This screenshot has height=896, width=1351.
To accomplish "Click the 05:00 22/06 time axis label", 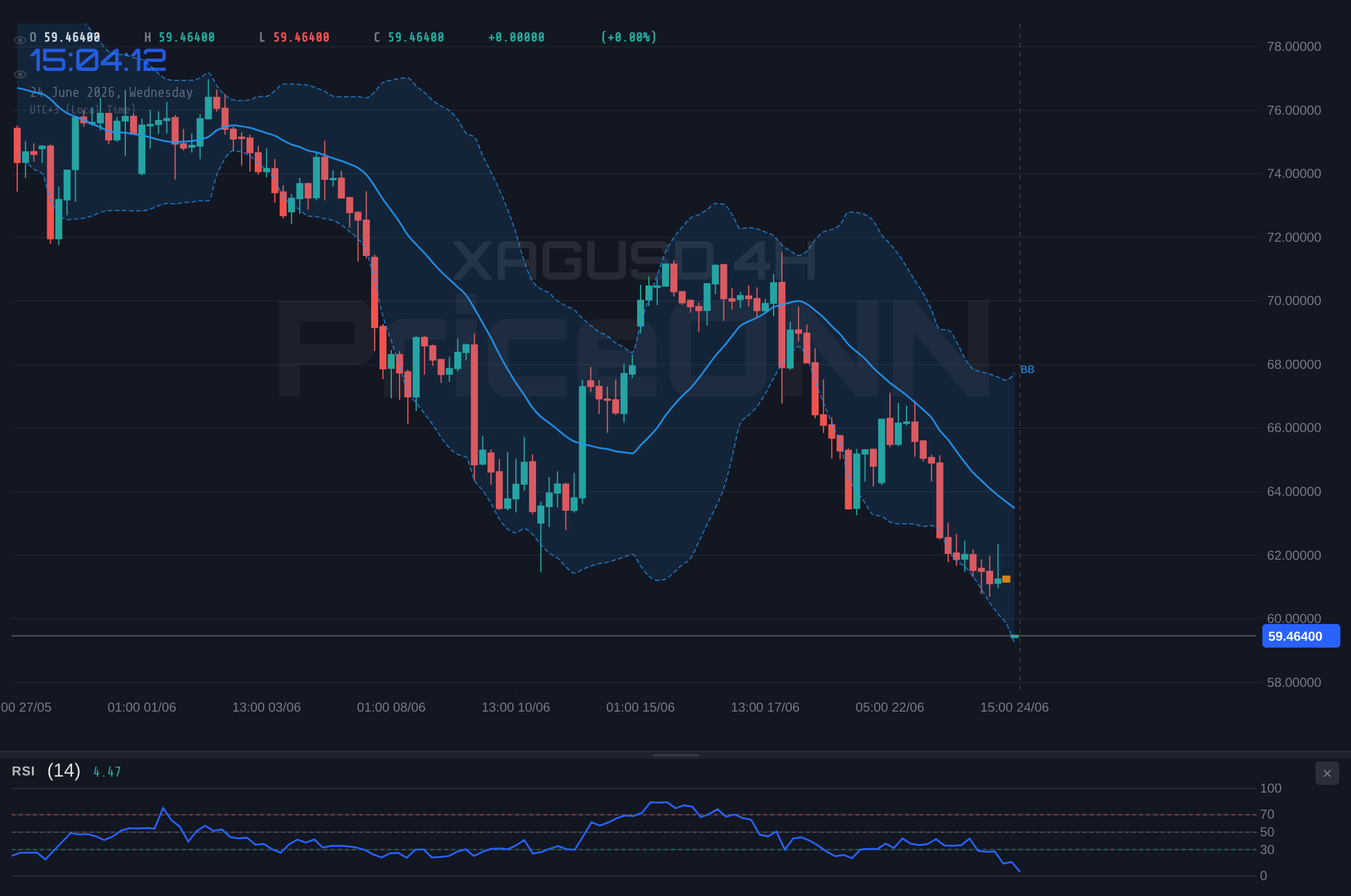I will [890, 707].
